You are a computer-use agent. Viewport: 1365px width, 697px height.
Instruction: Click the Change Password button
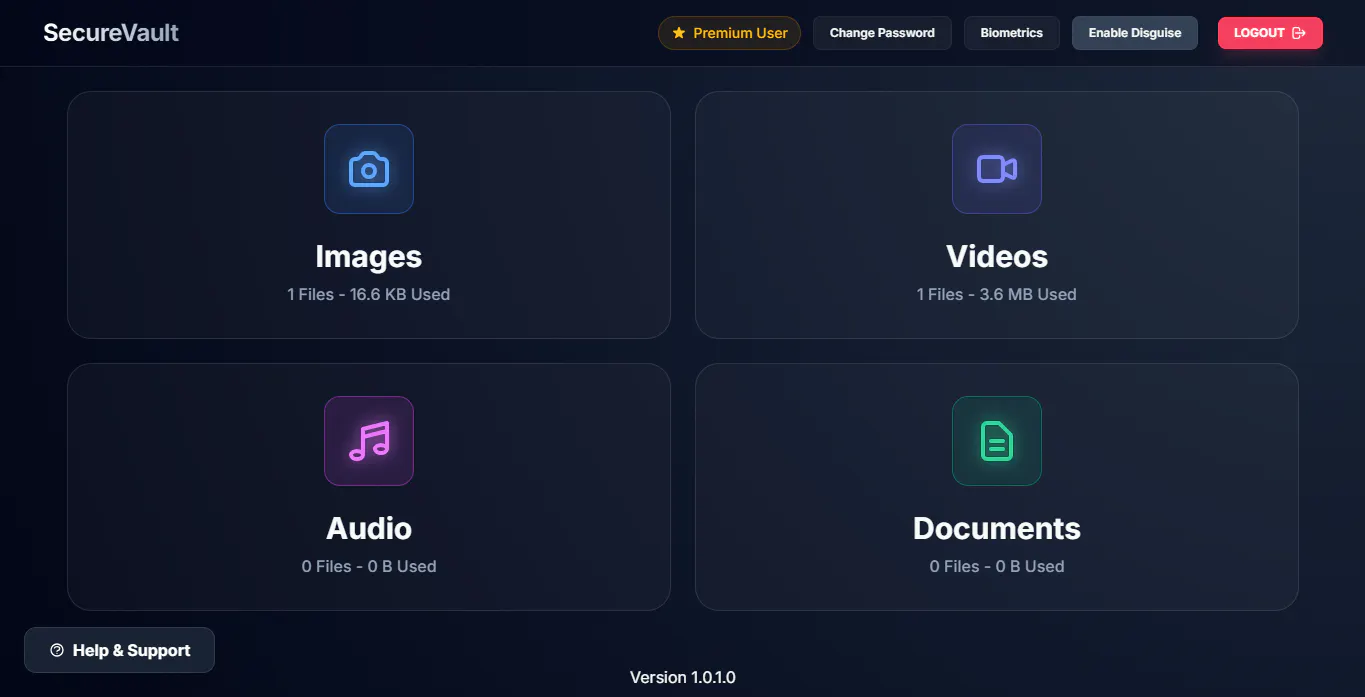[882, 33]
